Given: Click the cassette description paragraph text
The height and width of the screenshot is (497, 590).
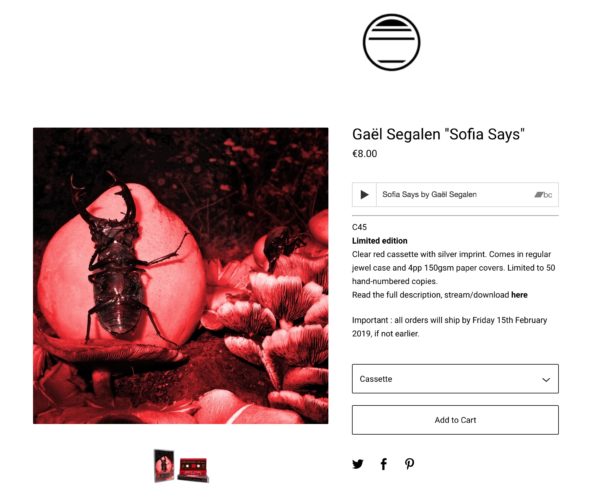Looking at the screenshot, I should 454,268.
